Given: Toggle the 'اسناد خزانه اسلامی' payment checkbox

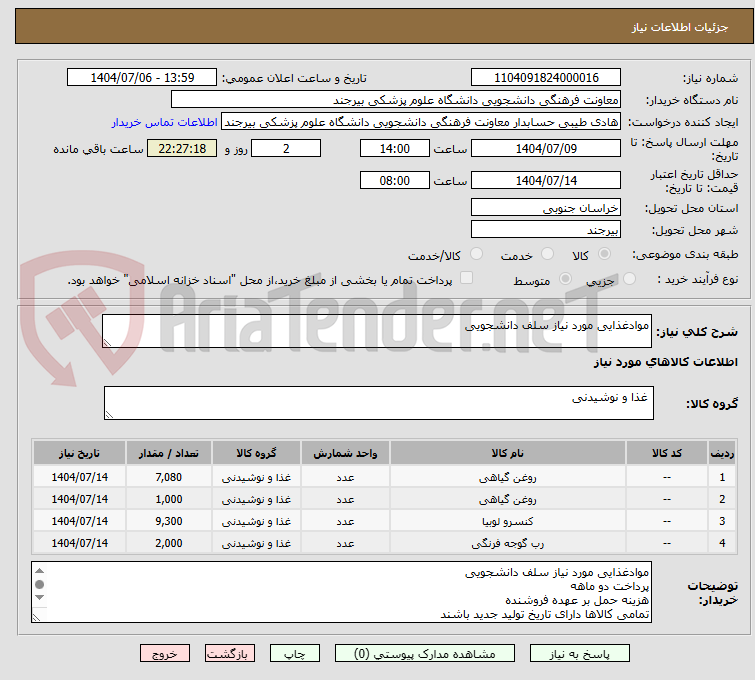Looking at the screenshot, I should click(466, 279).
